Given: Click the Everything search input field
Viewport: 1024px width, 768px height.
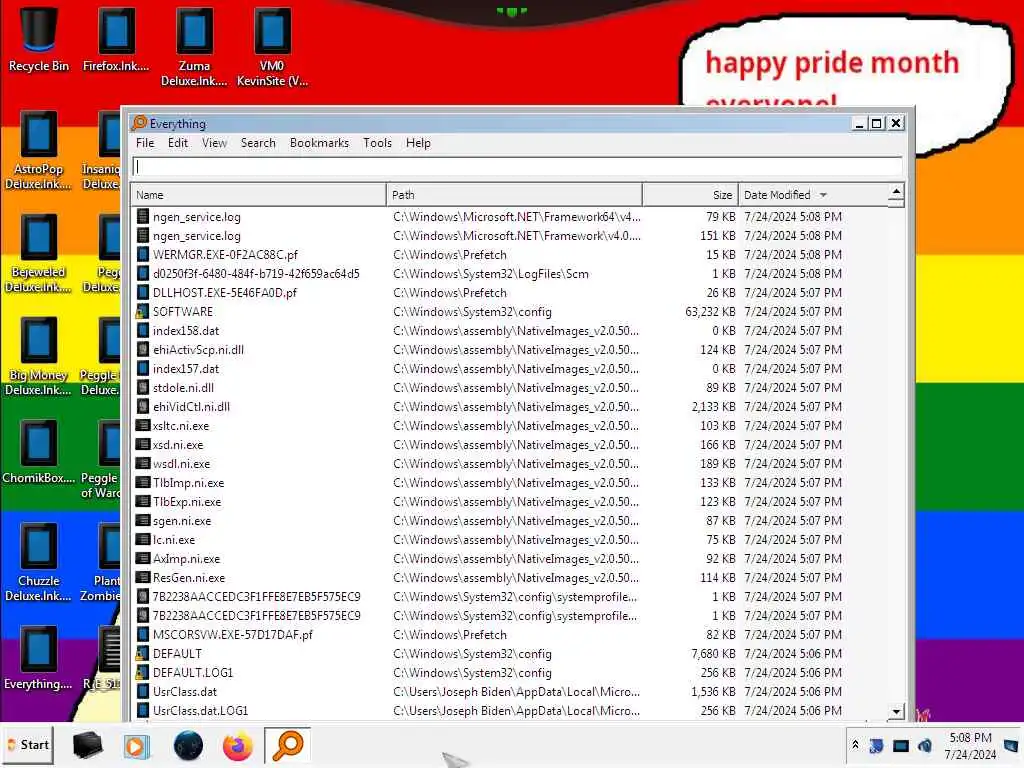Looking at the screenshot, I should [x=517, y=167].
